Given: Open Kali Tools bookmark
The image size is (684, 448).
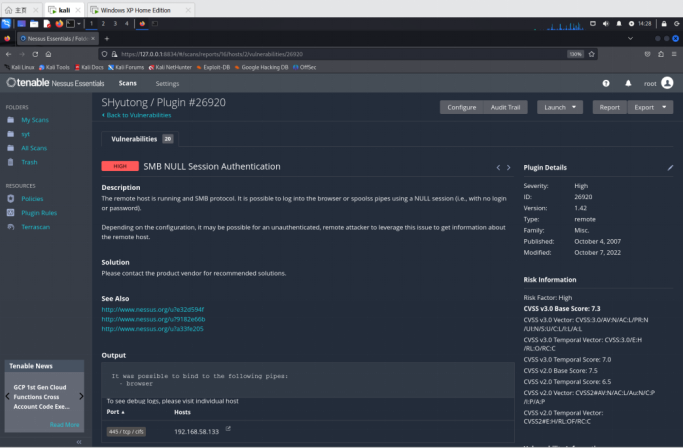Looking at the screenshot, I should 54,67.
